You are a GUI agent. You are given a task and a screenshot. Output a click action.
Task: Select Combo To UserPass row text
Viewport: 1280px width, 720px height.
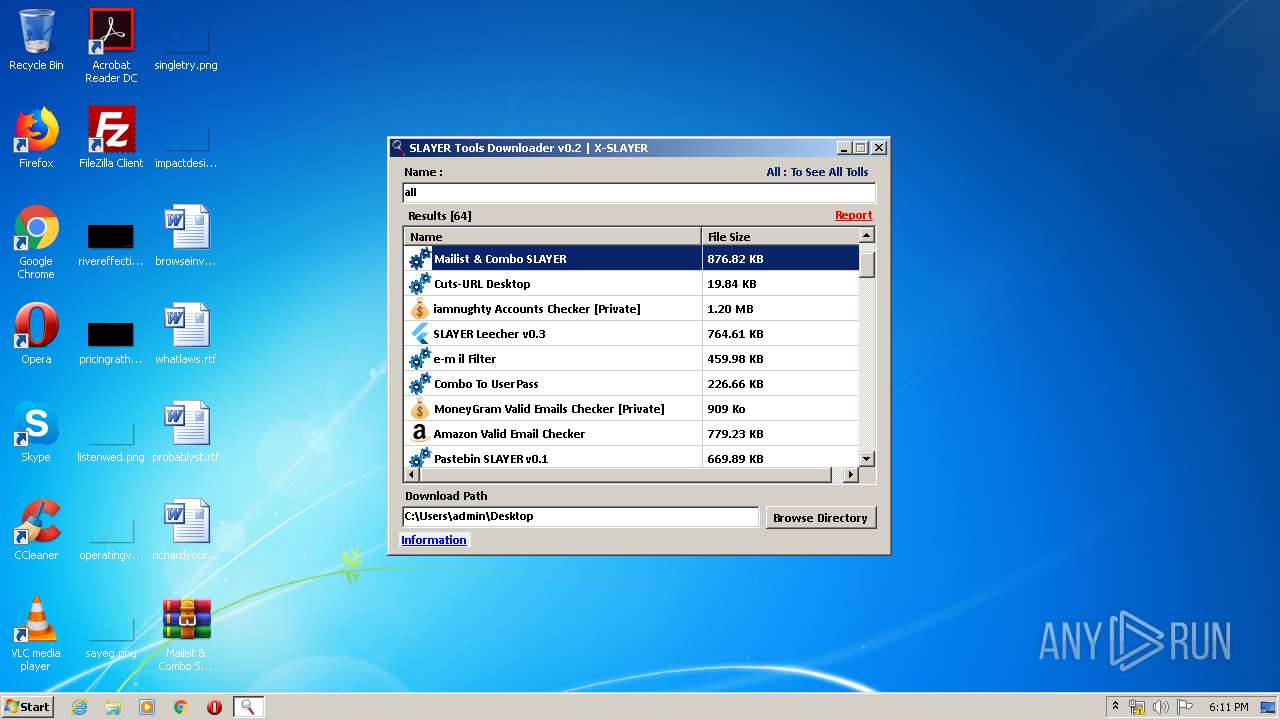pos(486,384)
